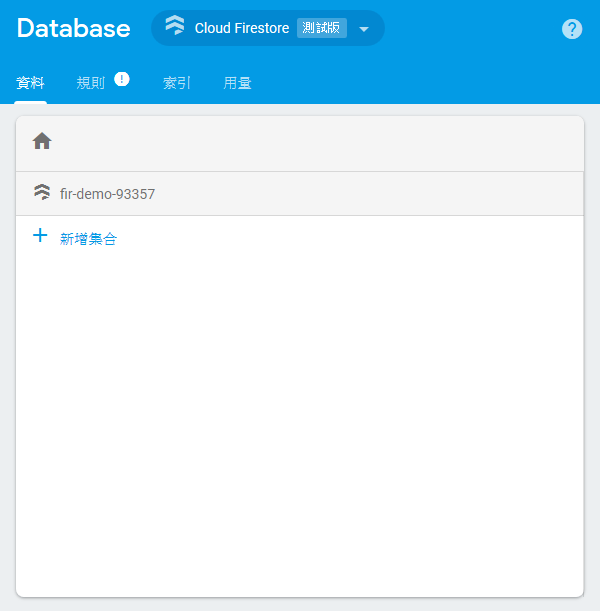Click the warning badge on 規則 tab
This screenshot has width=600, height=611.
[122, 79]
